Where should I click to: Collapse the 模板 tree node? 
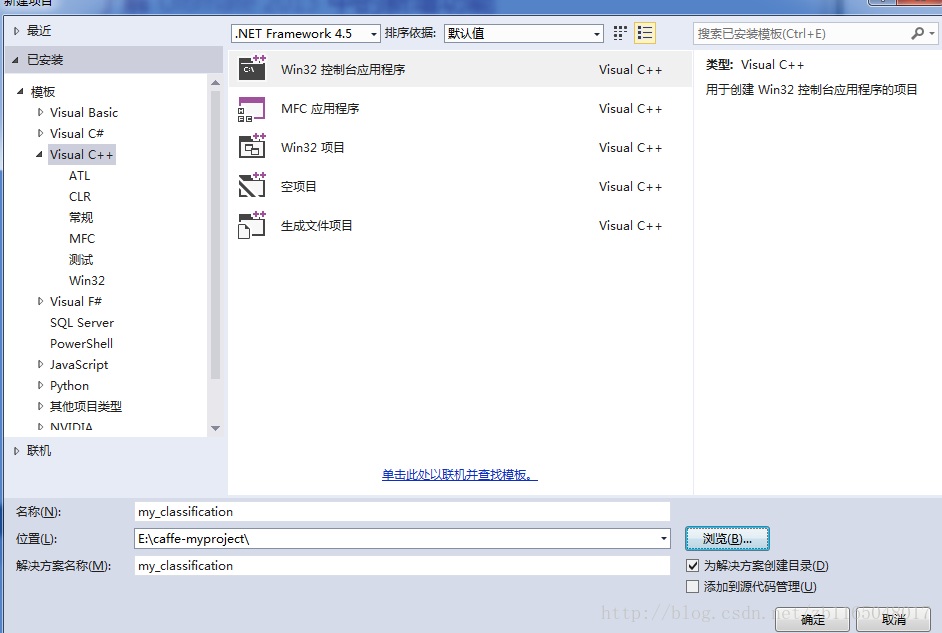pyautogui.click(x=20, y=91)
